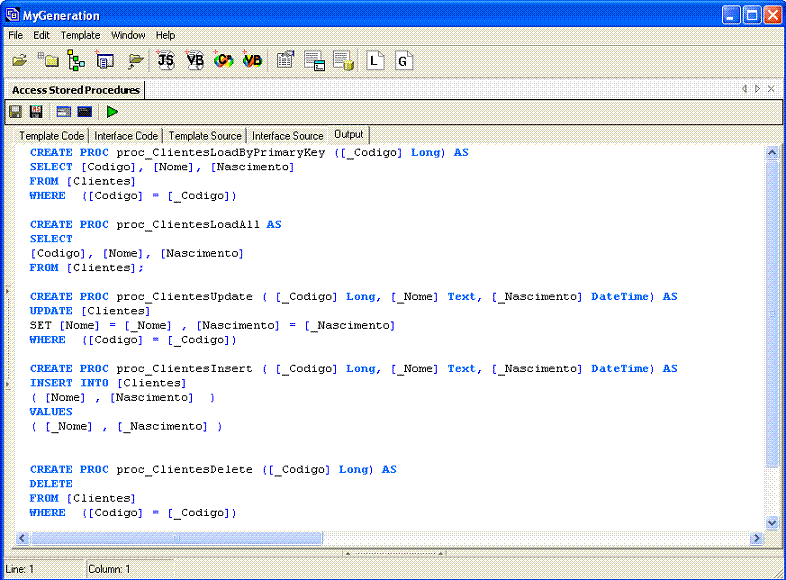Click the clipboard properties icon
786x580 pixels.
point(286,60)
